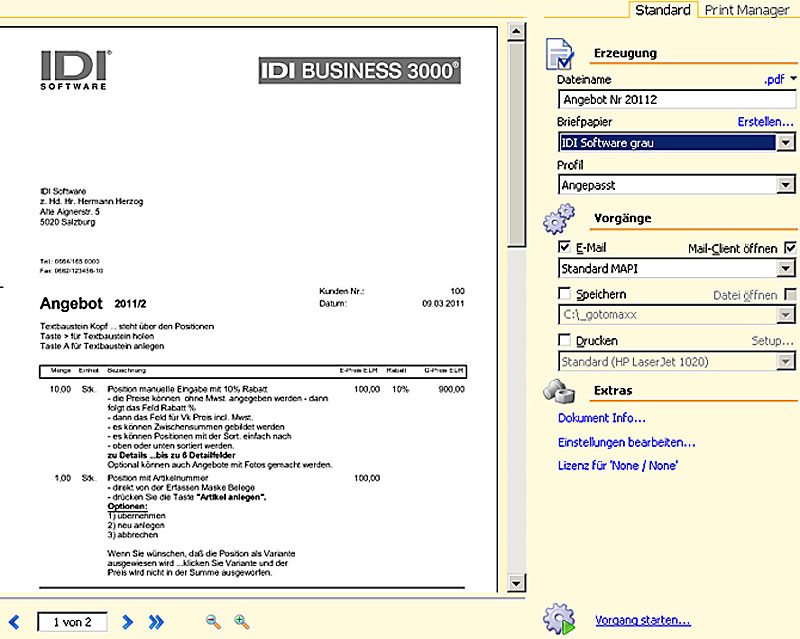The image size is (800, 639).
Task: Click the Angebot heading in the preview
Action: coord(71,304)
